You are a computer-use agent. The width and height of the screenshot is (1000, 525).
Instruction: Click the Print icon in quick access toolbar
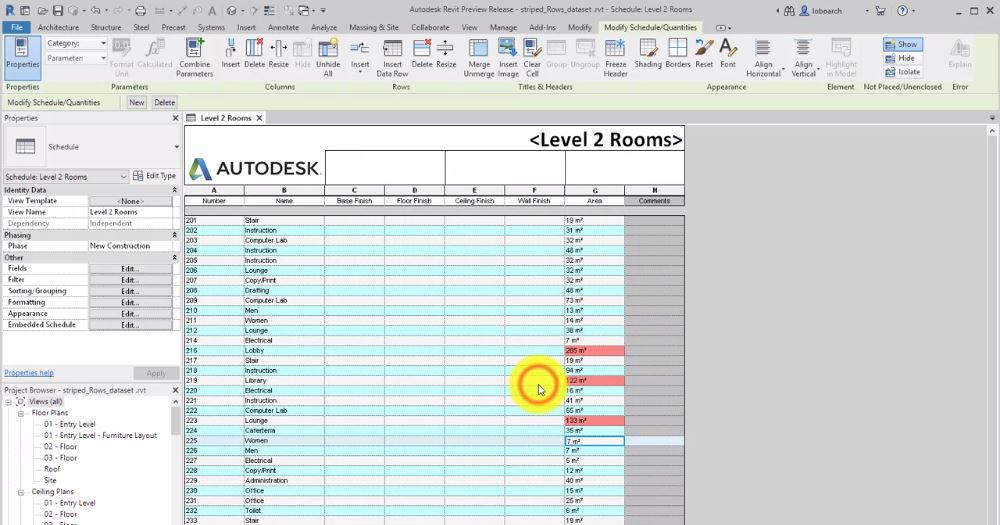coord(140,11)
